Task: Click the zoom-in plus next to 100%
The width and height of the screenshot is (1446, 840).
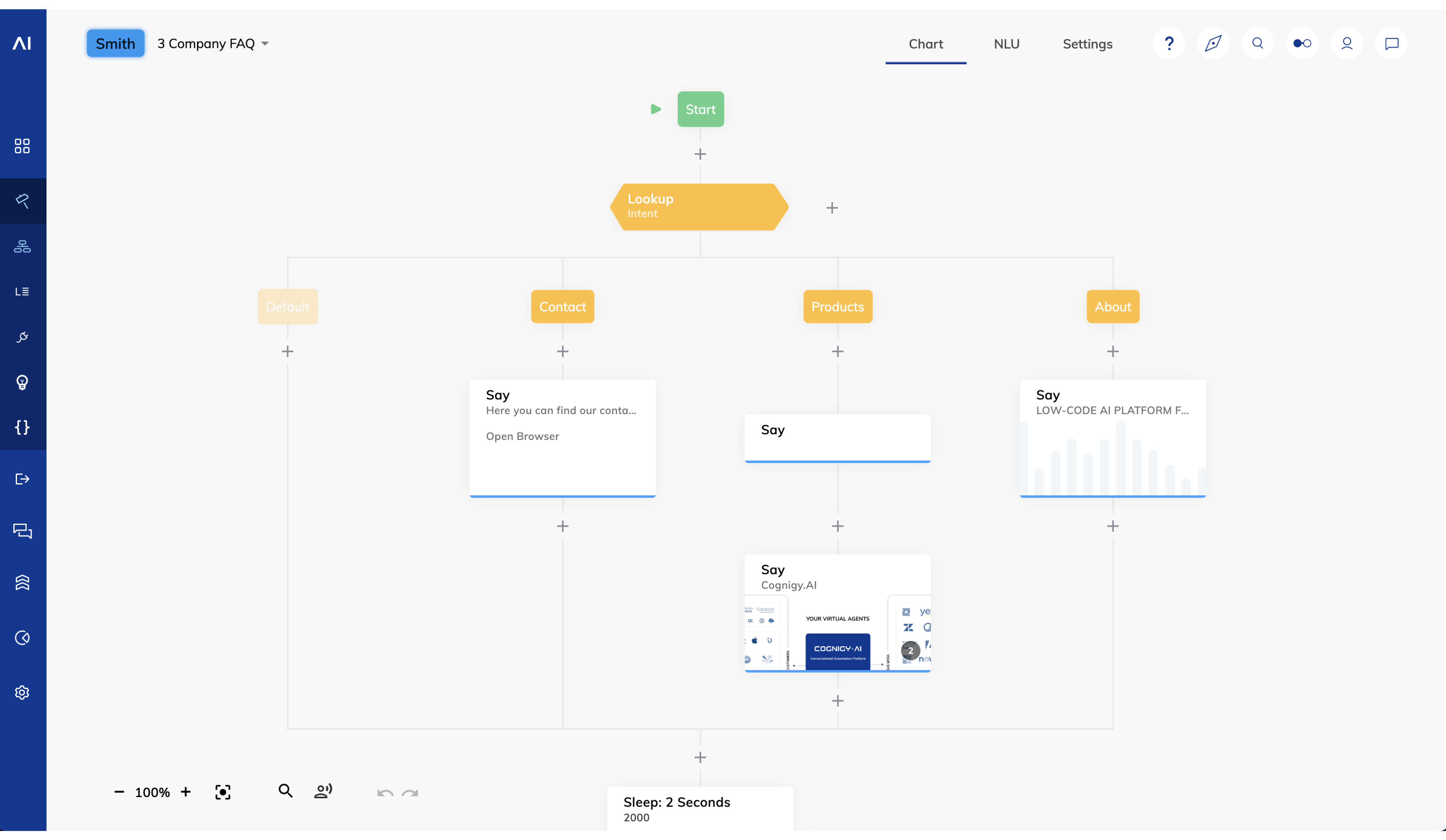Action: (185, 792)
